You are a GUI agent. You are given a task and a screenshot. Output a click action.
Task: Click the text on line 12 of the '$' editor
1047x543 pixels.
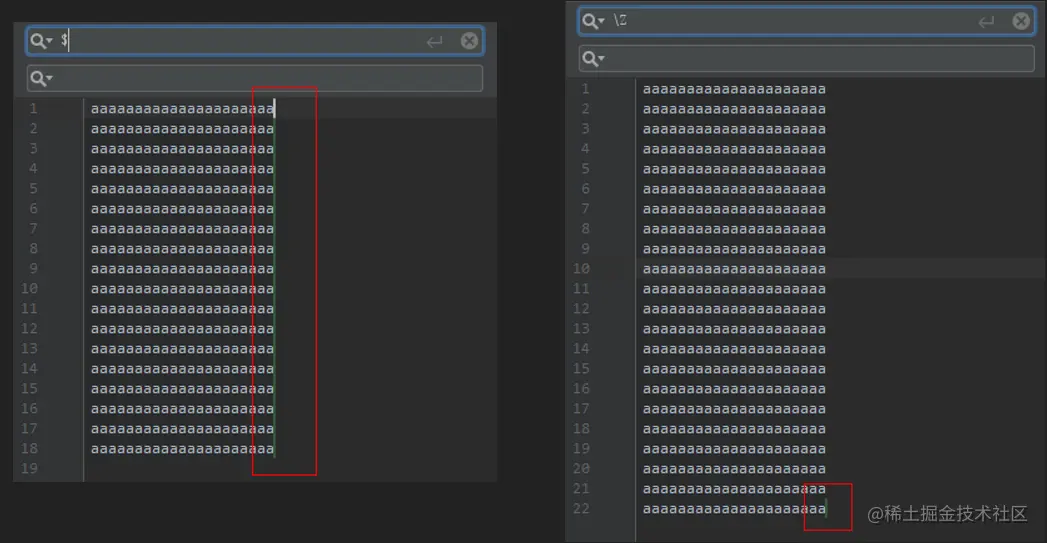pyautogui.click(x=182, y=329)
